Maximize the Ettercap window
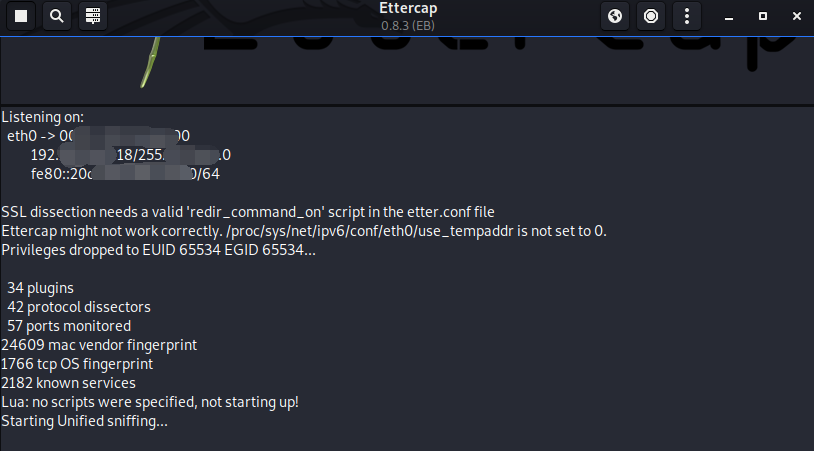814x451 pixels. pos(763,16)
